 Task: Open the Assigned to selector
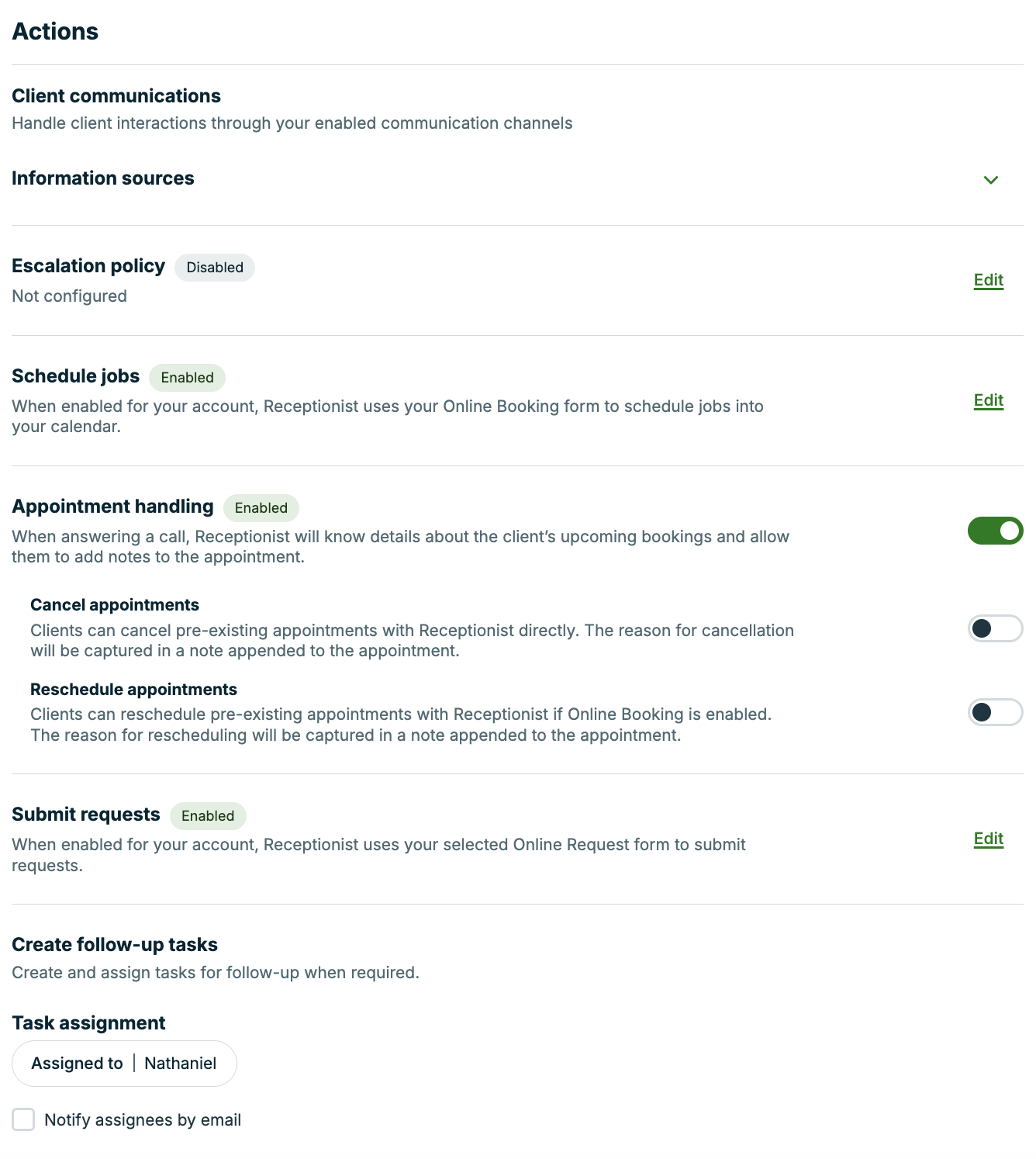point(124,1063)
